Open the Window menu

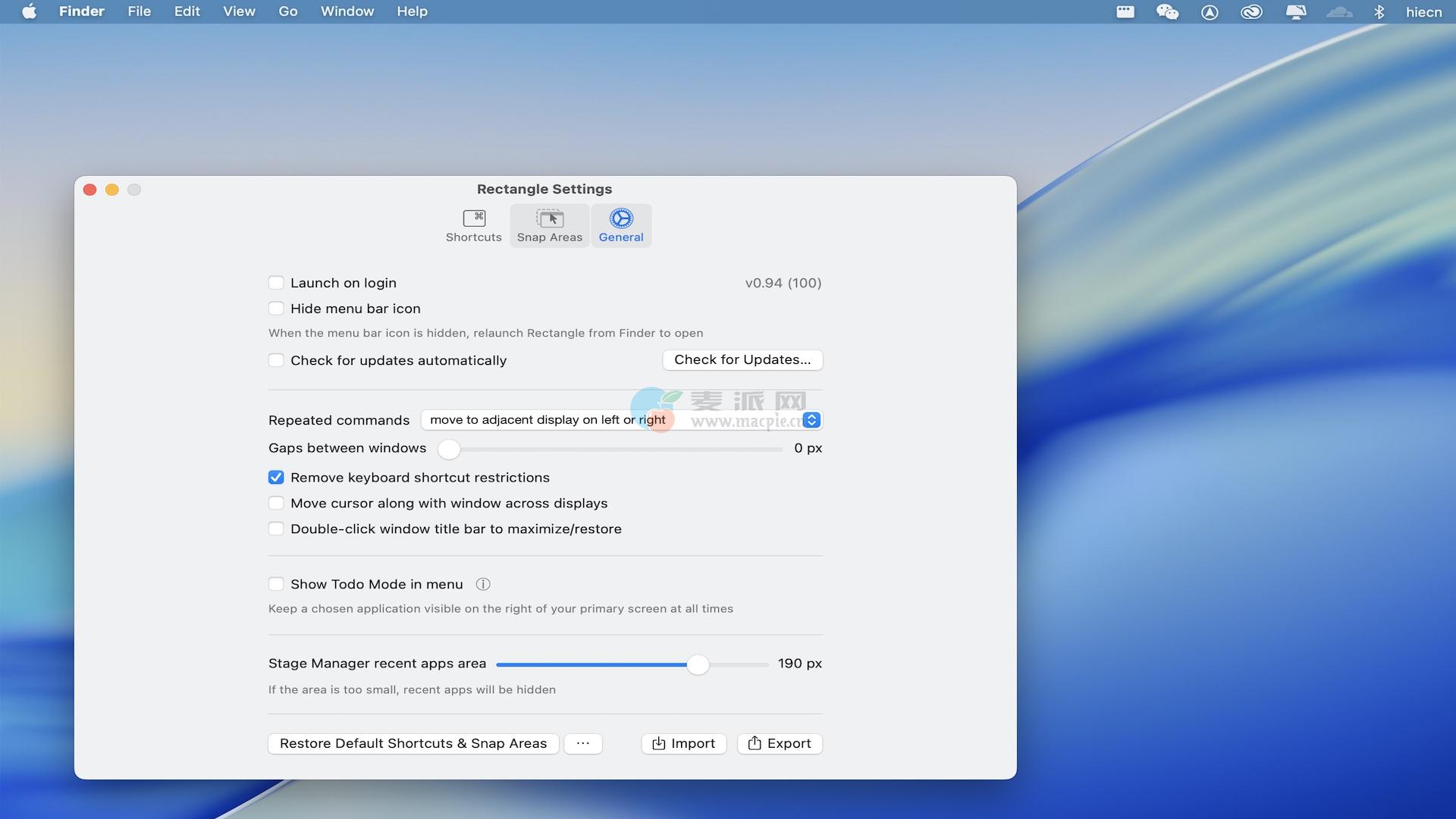point(347,12)
